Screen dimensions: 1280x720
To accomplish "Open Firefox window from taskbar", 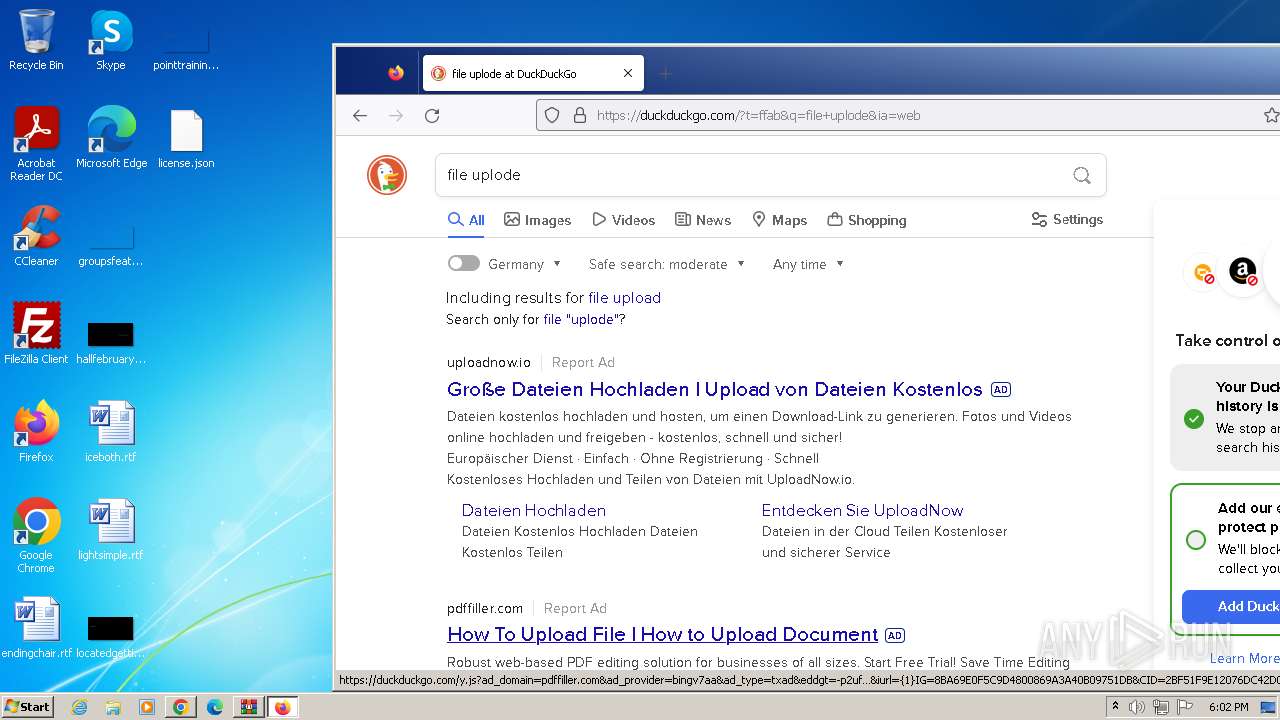I will click(282, 707).
